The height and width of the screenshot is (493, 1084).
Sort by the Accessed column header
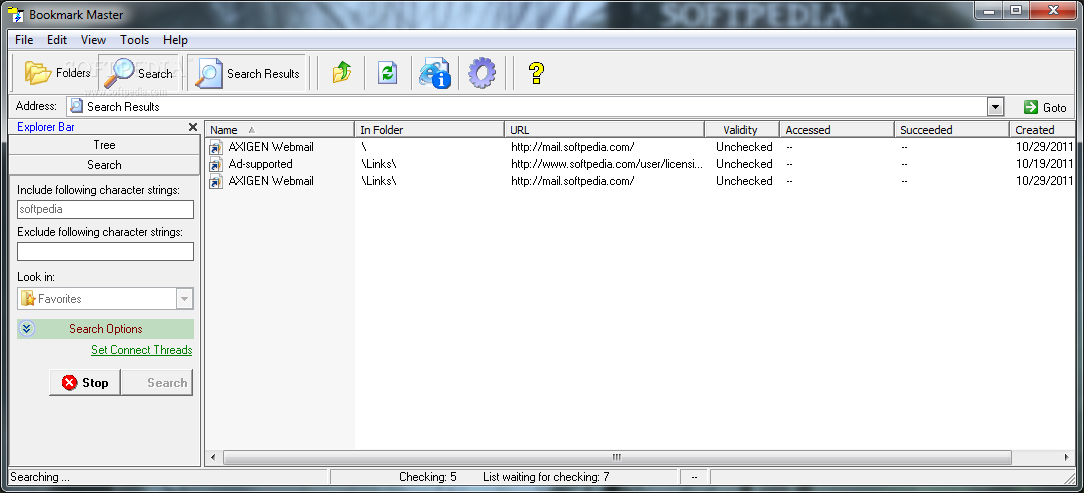point(837,129)
